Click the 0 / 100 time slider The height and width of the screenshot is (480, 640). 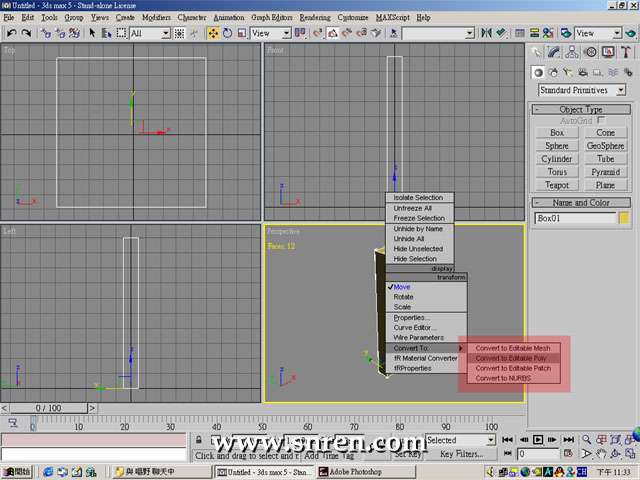point(48,408)
